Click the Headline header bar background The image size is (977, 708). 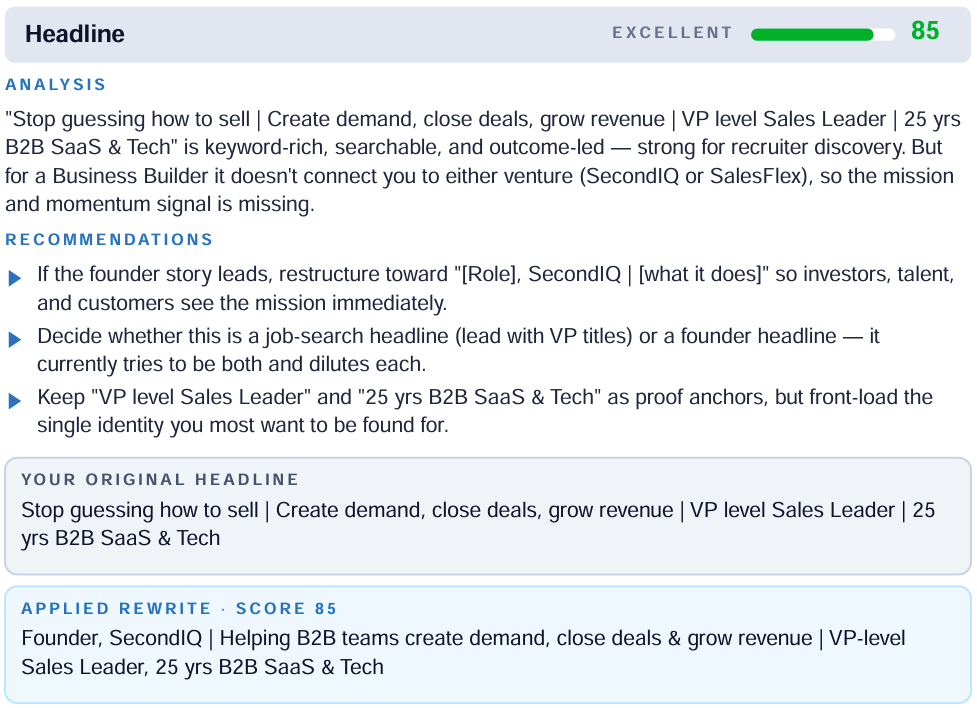[x=488, y=34]
